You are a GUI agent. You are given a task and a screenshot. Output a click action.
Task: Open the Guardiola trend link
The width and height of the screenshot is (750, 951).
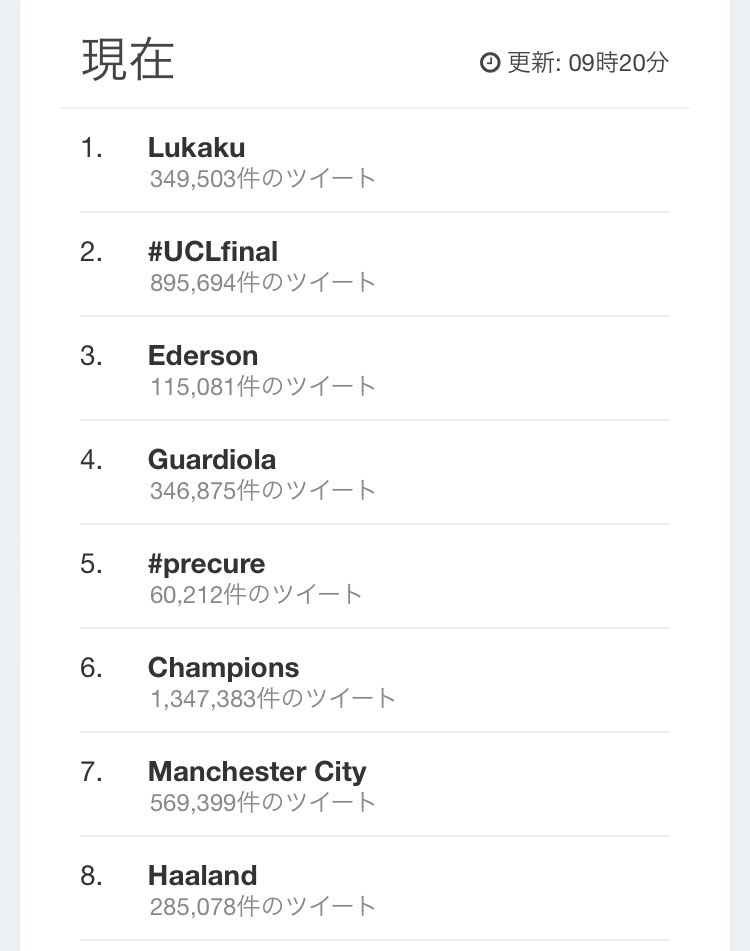coord(212,460)
